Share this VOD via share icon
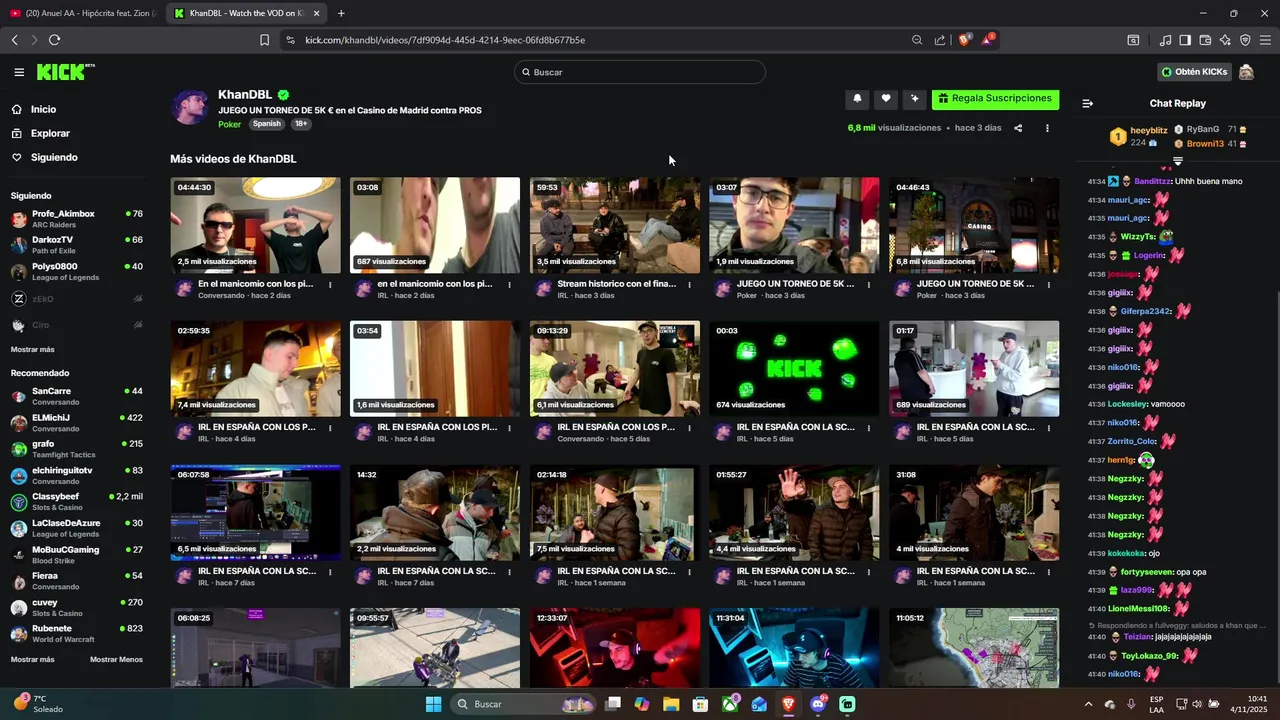This screenshot has width=1280, height=720. pyautogui.click(x=1018, y=128)
